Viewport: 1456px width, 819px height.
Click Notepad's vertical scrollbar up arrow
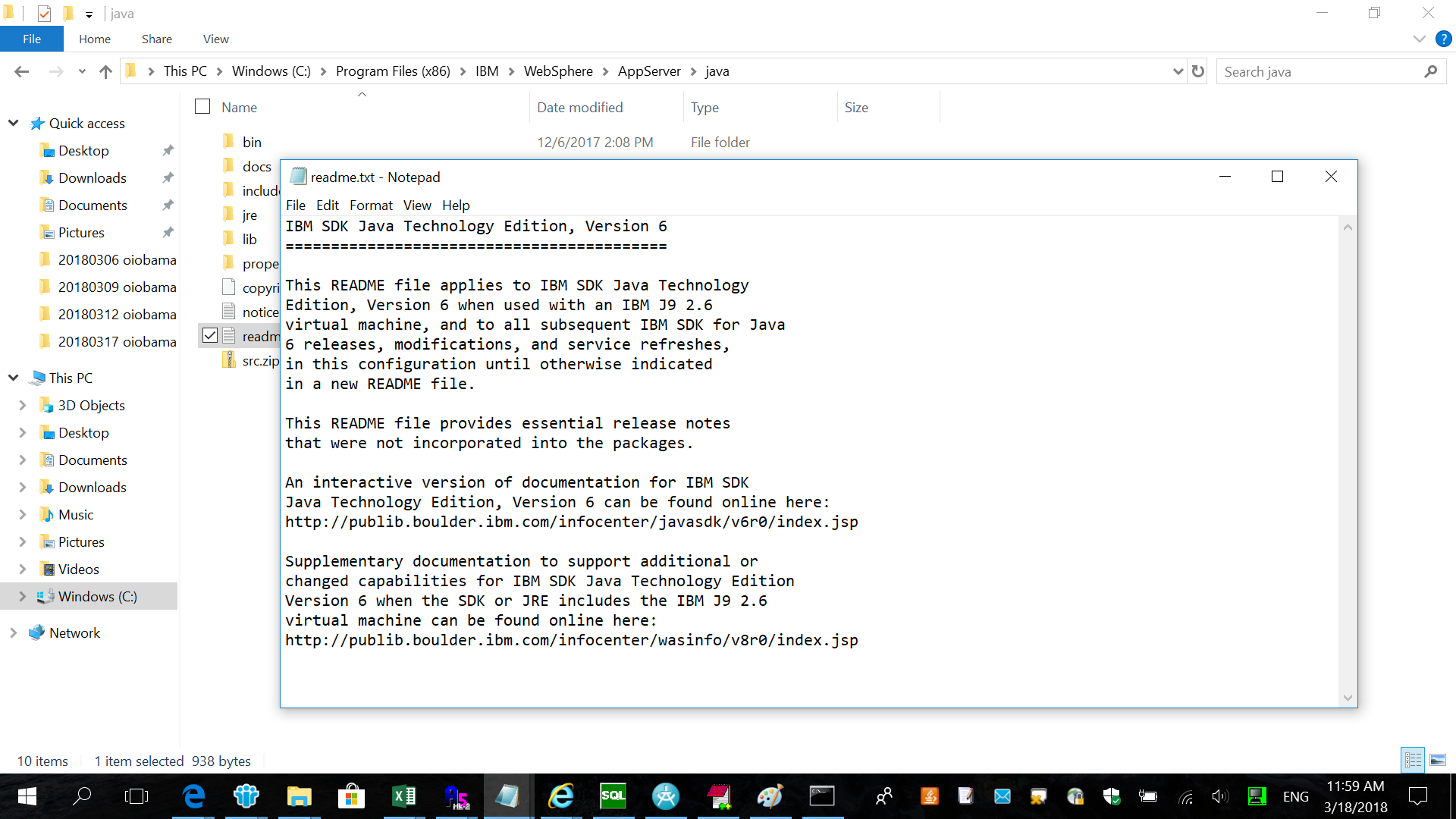pyautogui.click(x=1348, y=227)
